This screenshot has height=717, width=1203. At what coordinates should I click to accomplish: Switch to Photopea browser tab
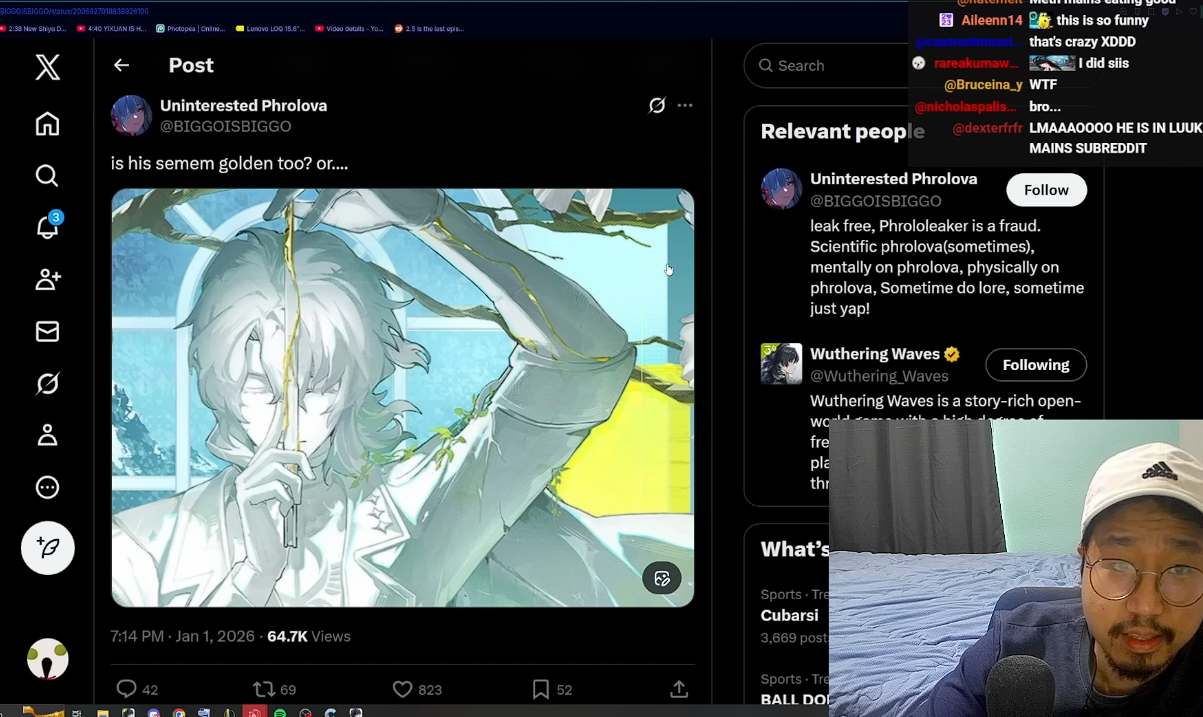tap(190, 29)
